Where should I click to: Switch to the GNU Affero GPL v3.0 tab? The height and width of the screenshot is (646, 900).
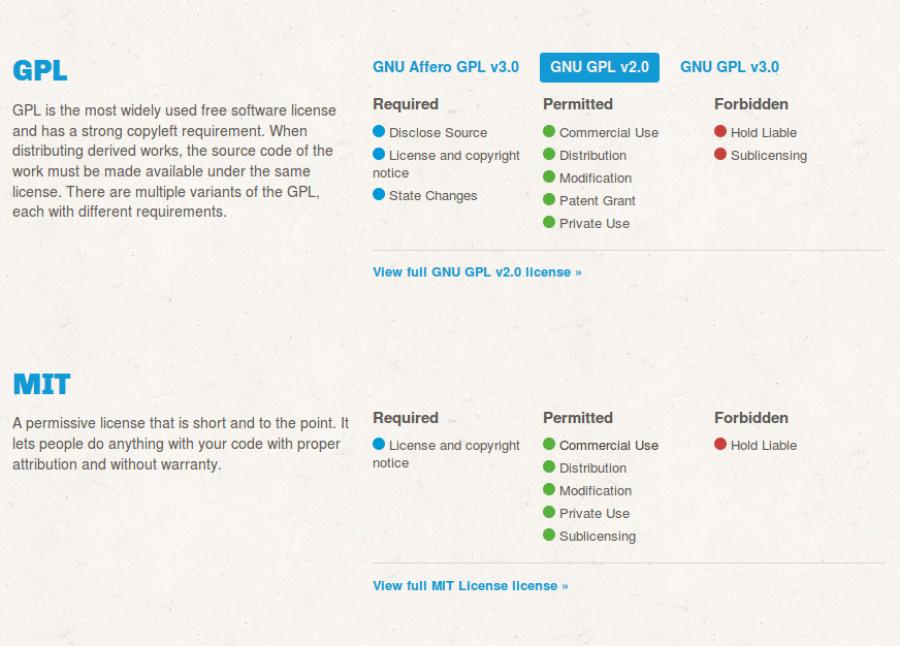coord(445,67)
